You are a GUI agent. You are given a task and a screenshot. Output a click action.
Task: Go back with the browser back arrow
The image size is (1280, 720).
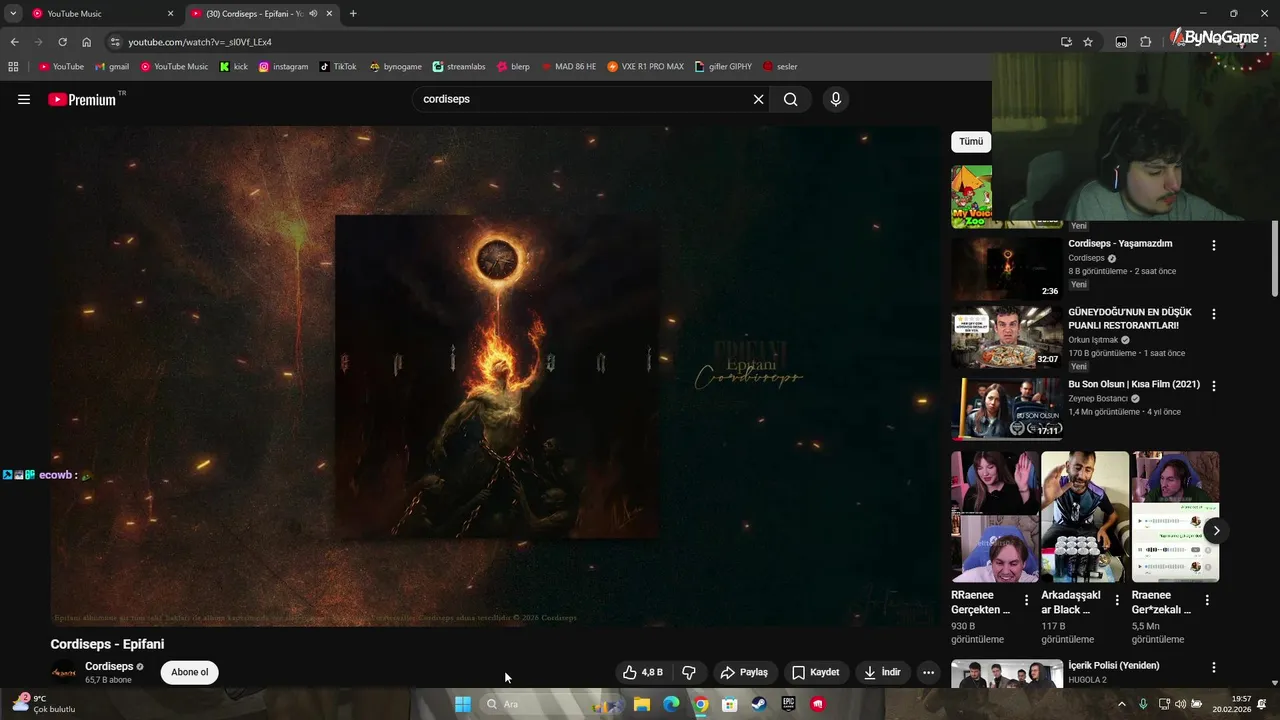(14, 42)
